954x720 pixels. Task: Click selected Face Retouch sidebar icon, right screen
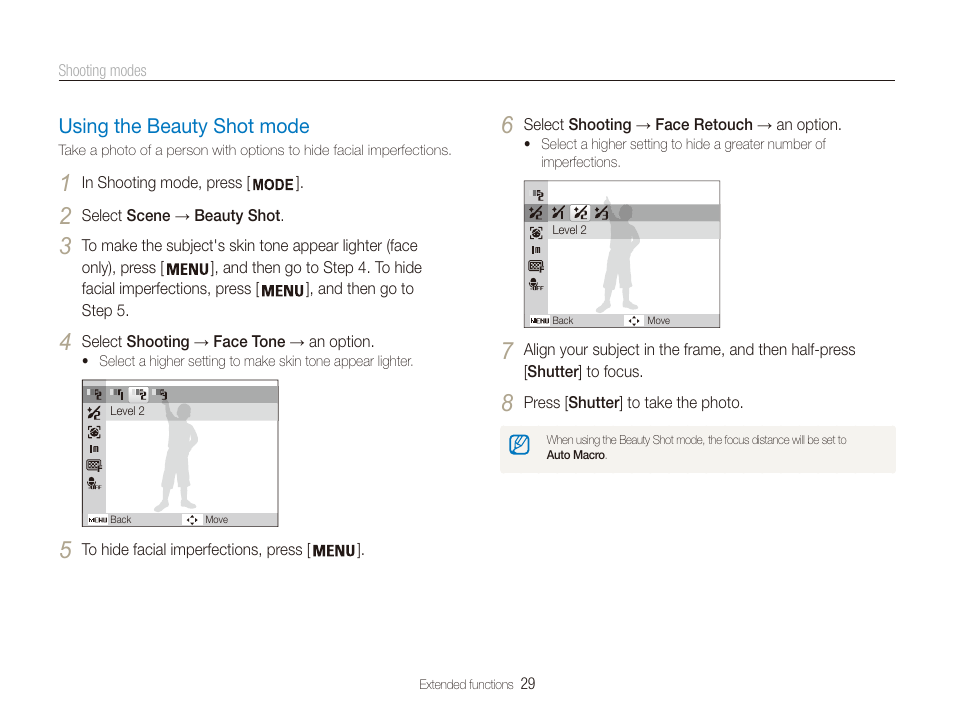pyautogui.click(x=536, y=213)
